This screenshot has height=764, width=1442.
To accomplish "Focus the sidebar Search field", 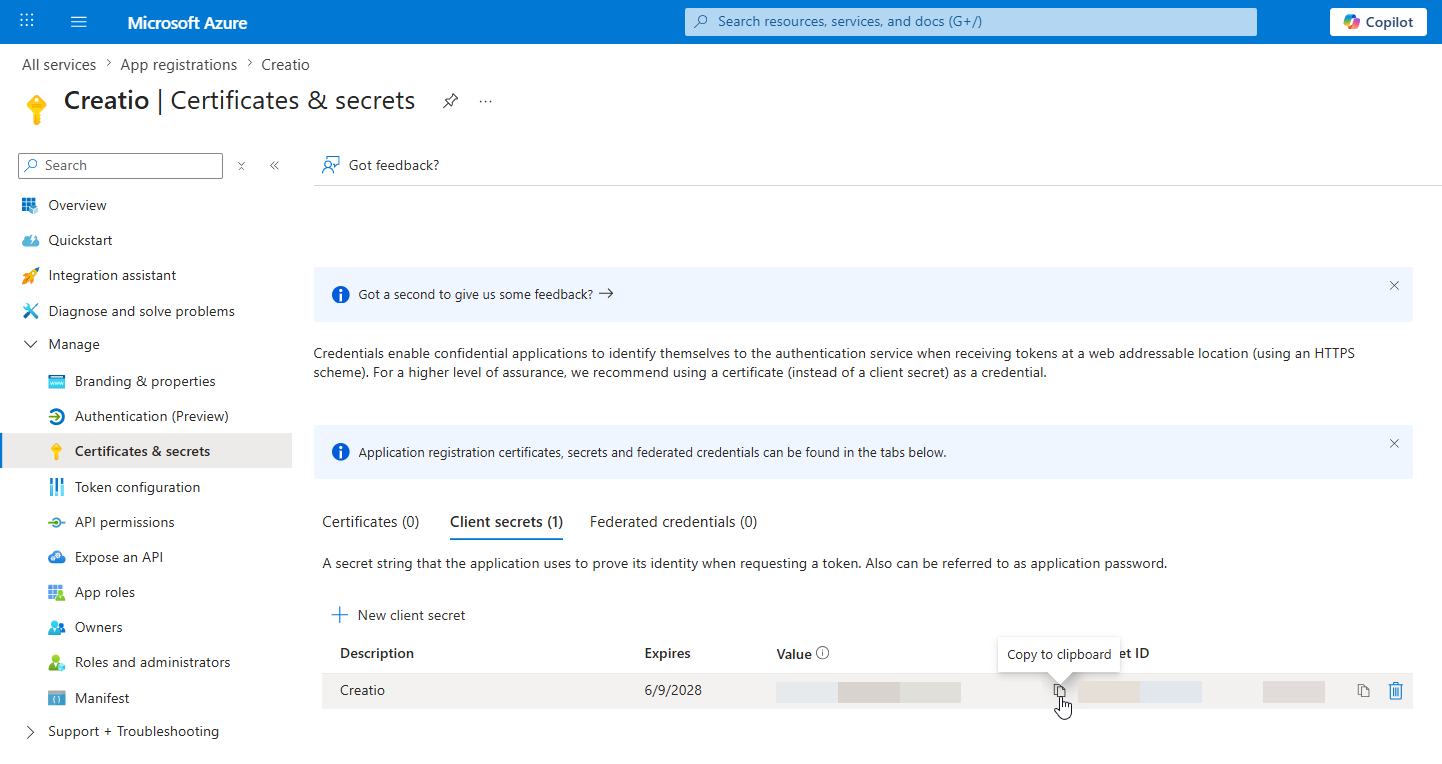I will tap(120, 166).
